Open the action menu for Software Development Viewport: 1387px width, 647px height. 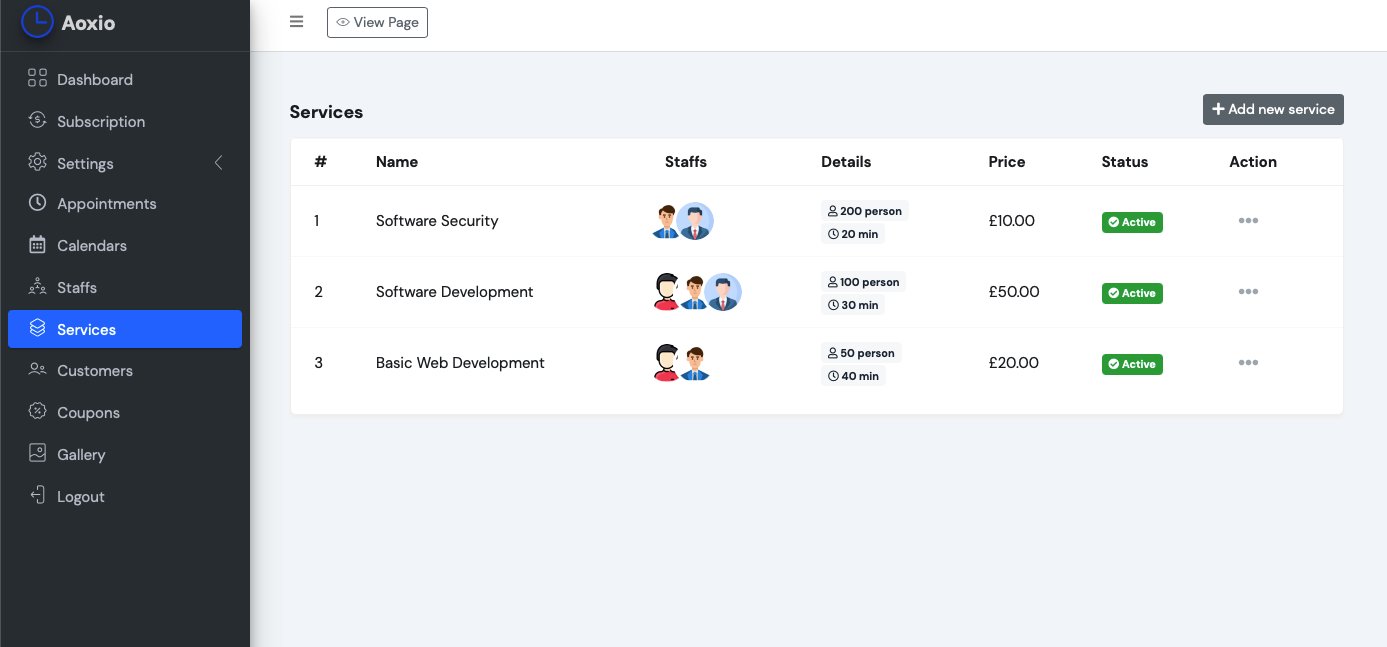pos(1248,291)
